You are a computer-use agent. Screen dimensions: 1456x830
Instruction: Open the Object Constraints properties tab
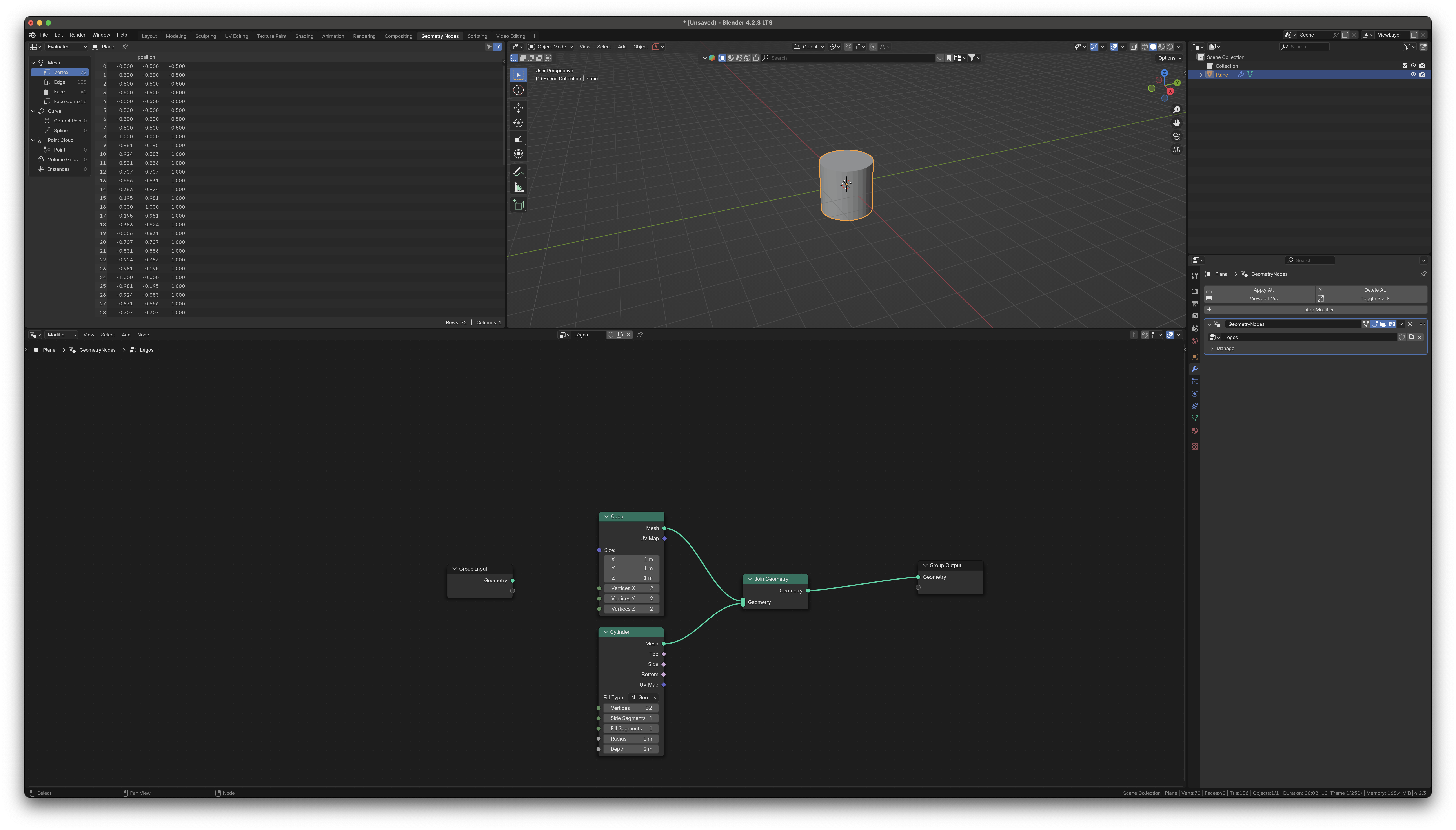click(x=1194, y=406)
